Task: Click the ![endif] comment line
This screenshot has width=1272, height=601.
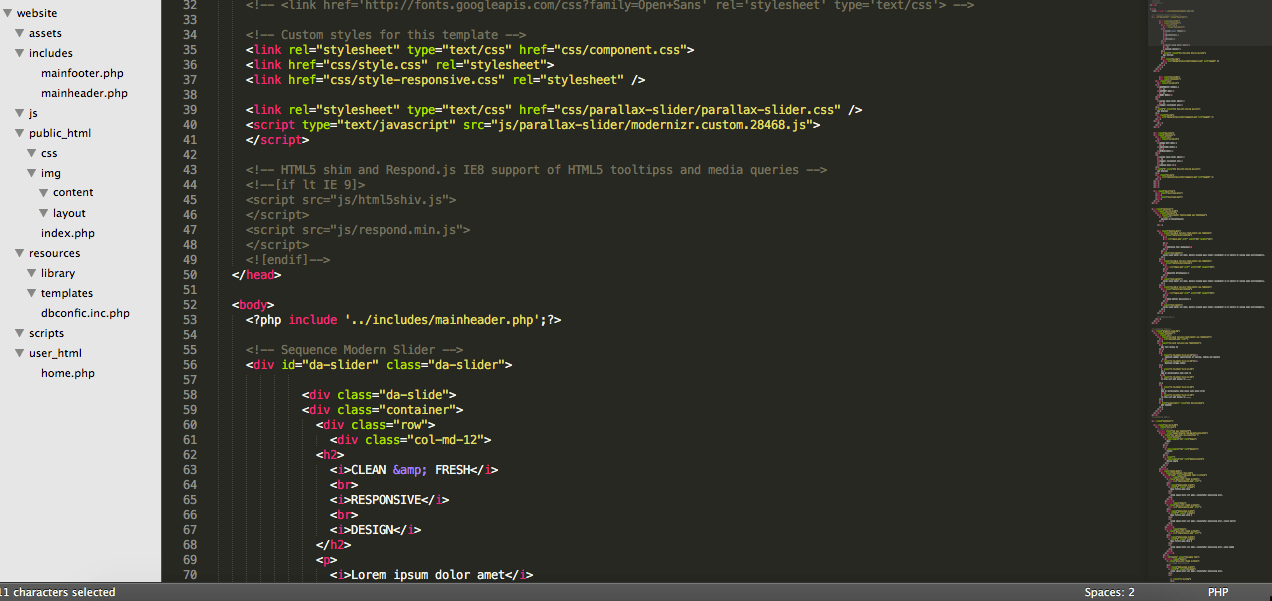Action: tap(288, 260)
